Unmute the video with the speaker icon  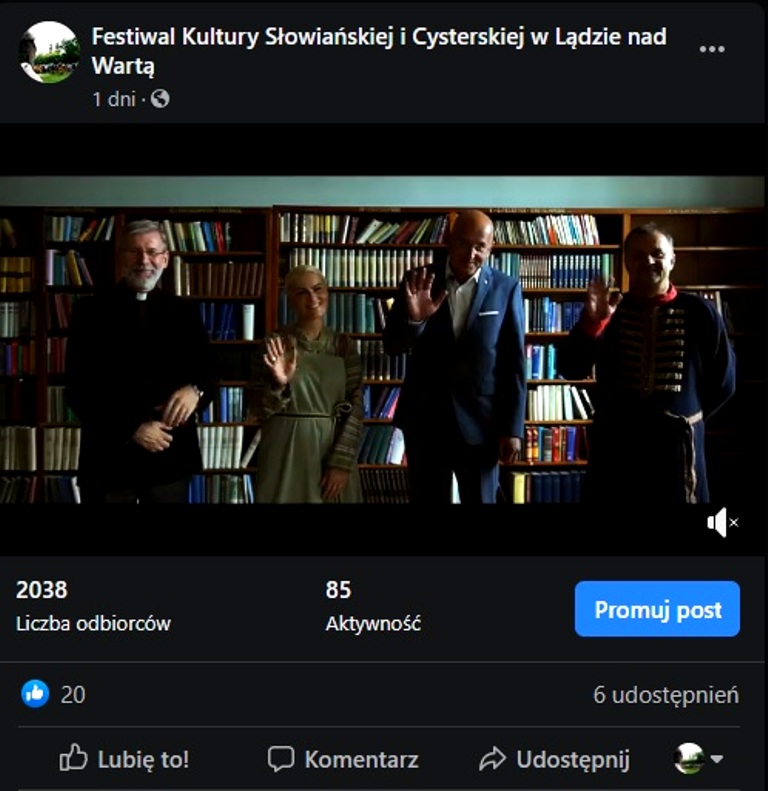pyautogui.click(x=723, y=523)
